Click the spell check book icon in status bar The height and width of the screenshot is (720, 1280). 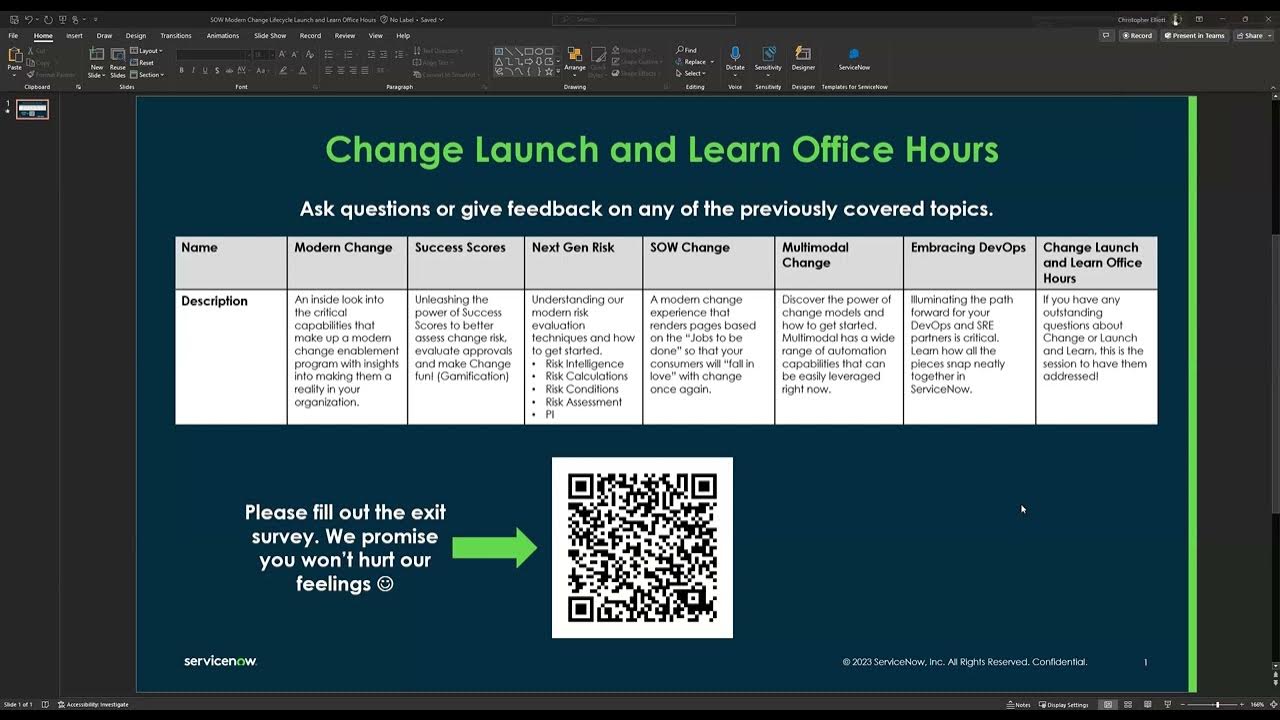coord(45,704)
